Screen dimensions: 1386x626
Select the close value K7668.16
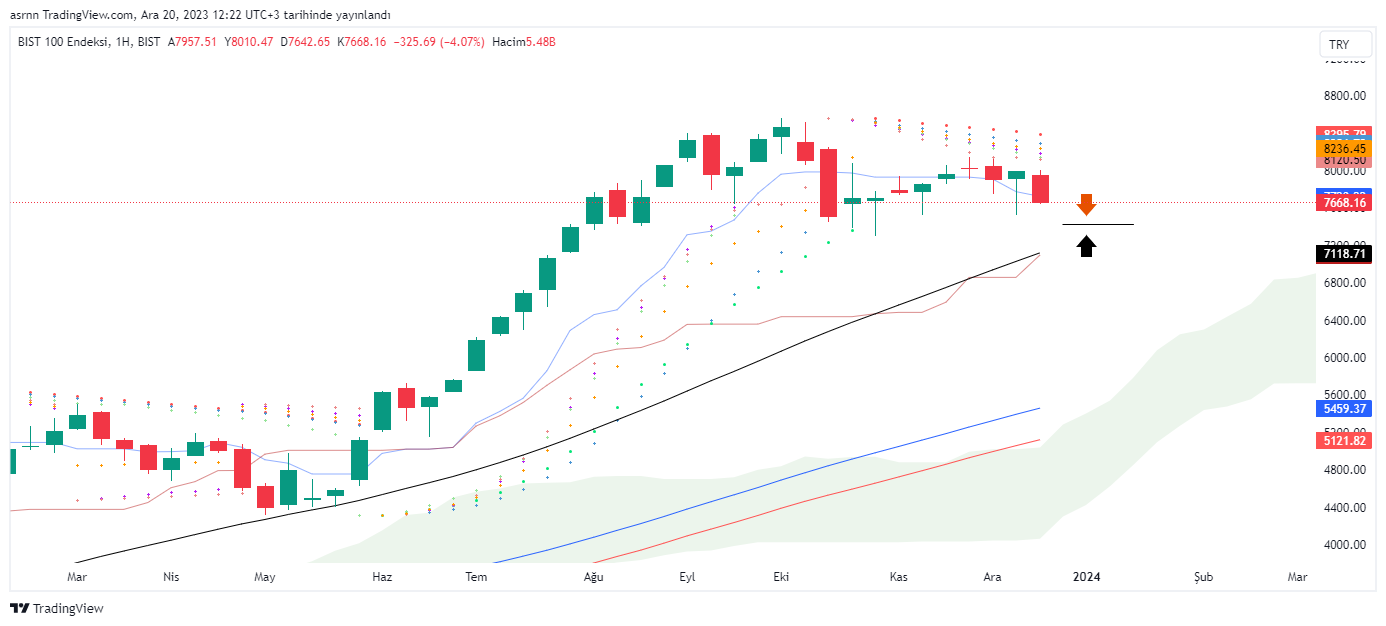pyautogui.click(x=362, y=42)
